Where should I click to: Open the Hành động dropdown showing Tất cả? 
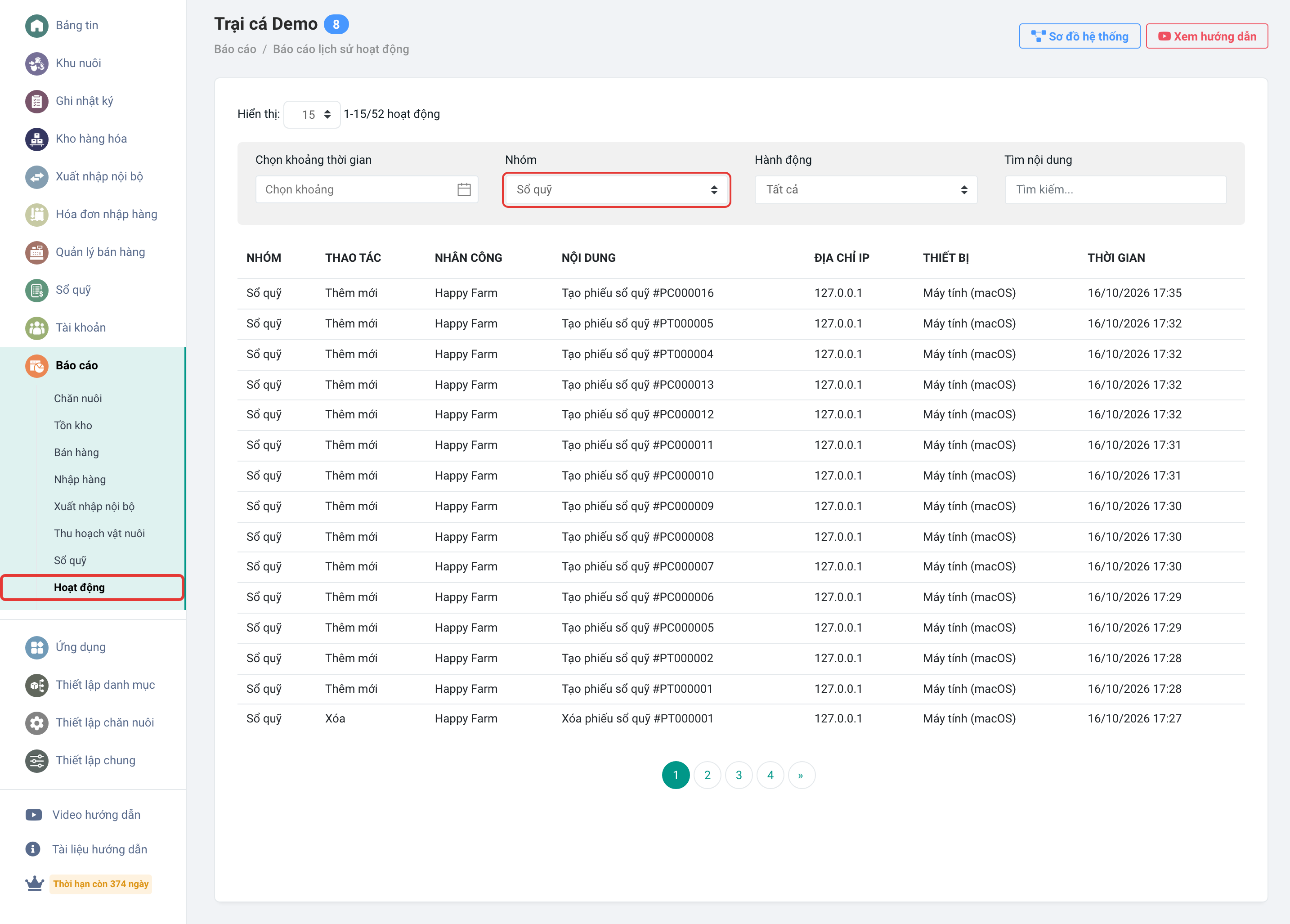click(866, 190)
